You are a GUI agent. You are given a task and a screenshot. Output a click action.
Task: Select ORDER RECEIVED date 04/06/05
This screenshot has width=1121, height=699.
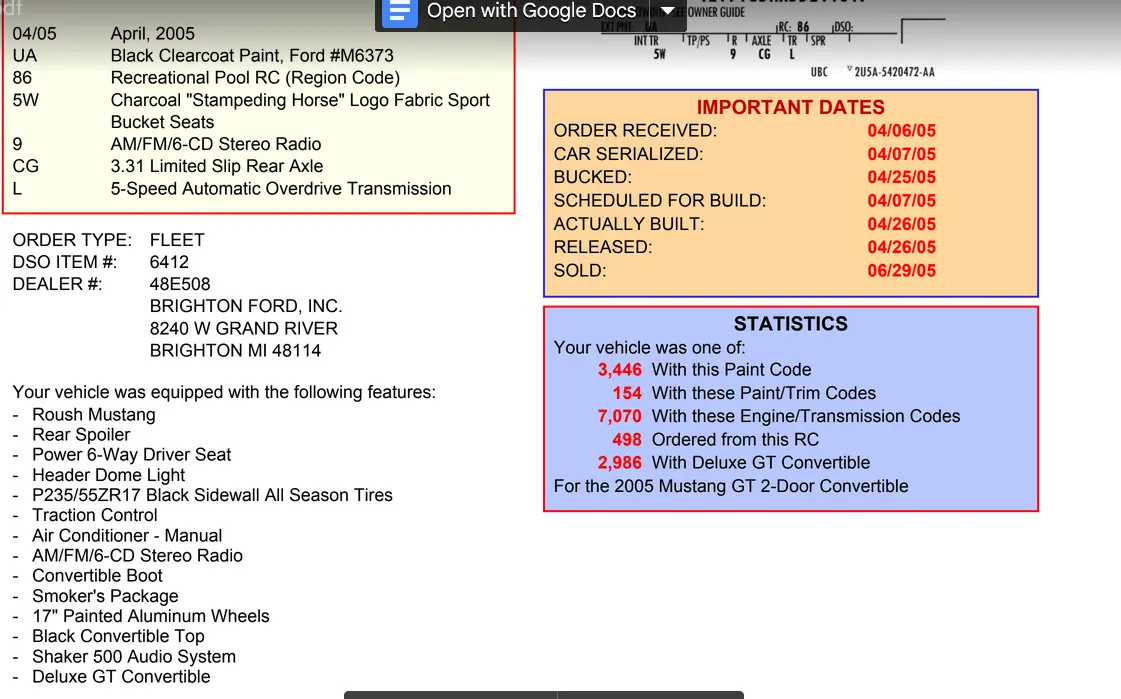point(902,131)
